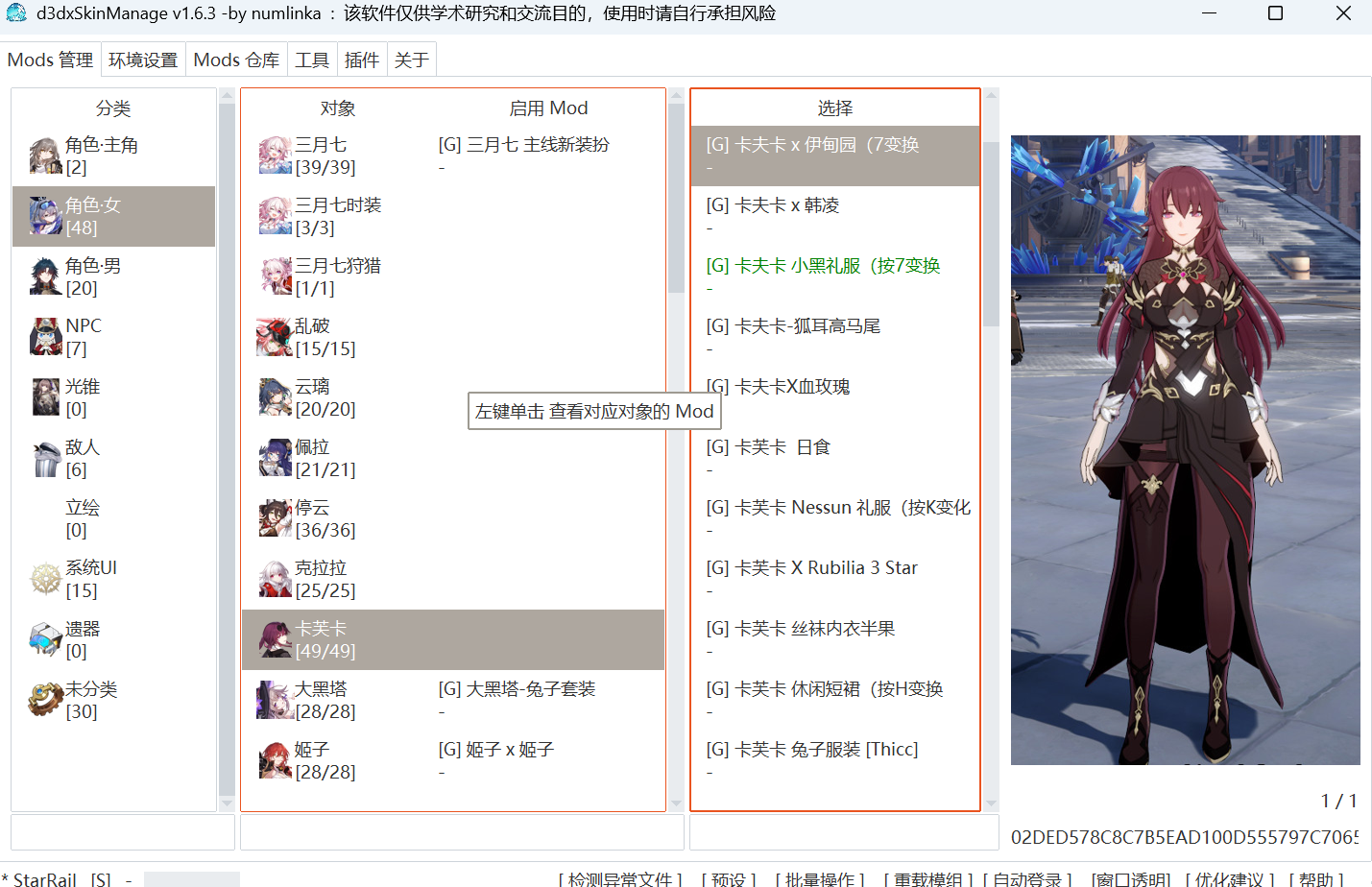Click enabled mod '[G] 大黑塔-兔子套装'
1372x887 pixels.
pos(517,689)
